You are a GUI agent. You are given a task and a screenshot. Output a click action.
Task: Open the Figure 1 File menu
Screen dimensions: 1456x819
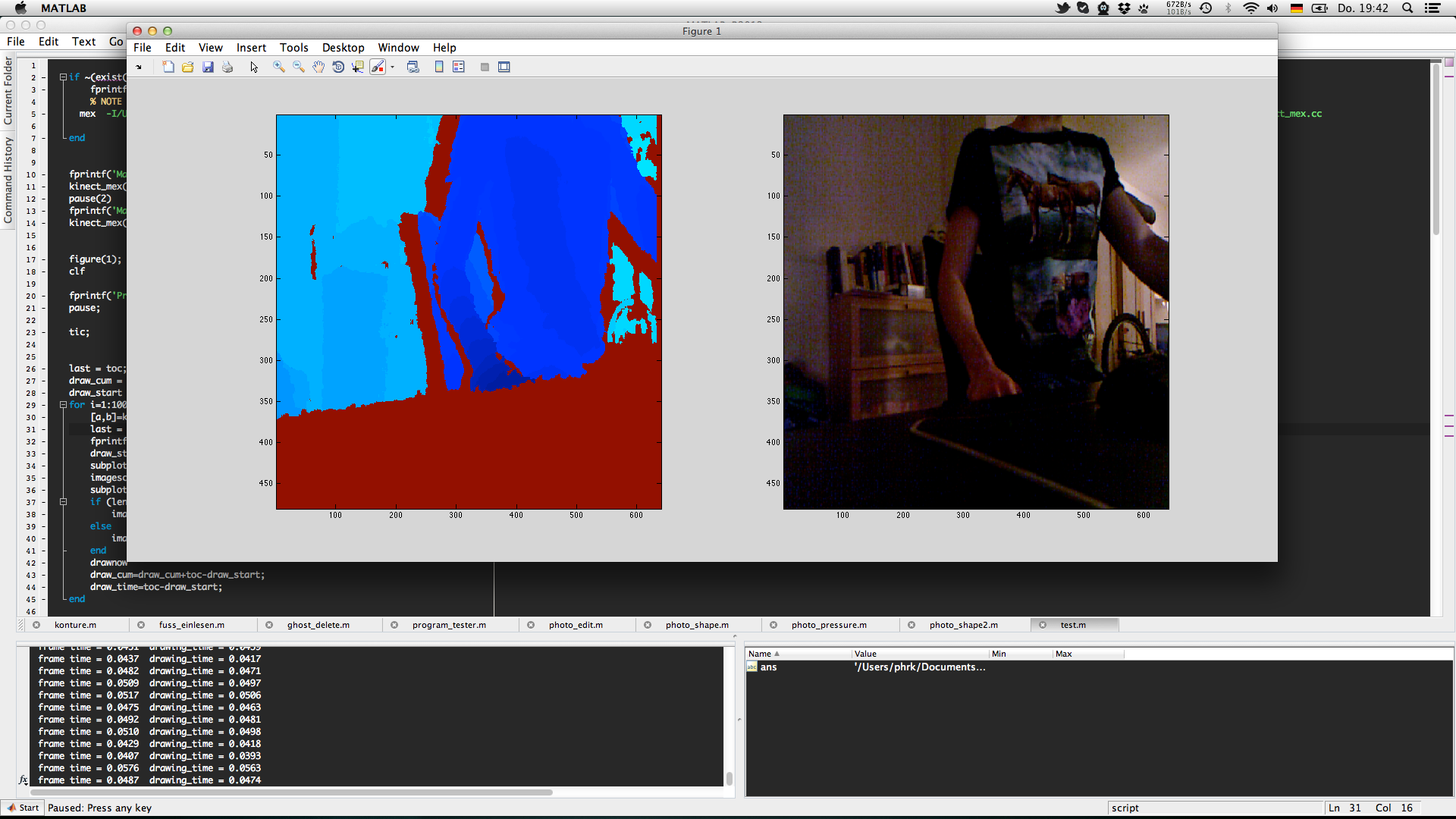143,47
